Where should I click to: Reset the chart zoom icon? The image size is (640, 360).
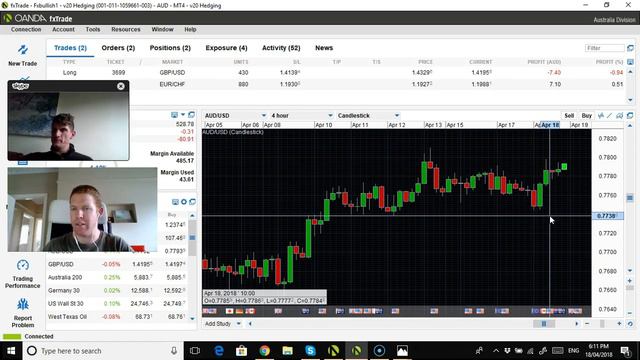tap(630, 324)
